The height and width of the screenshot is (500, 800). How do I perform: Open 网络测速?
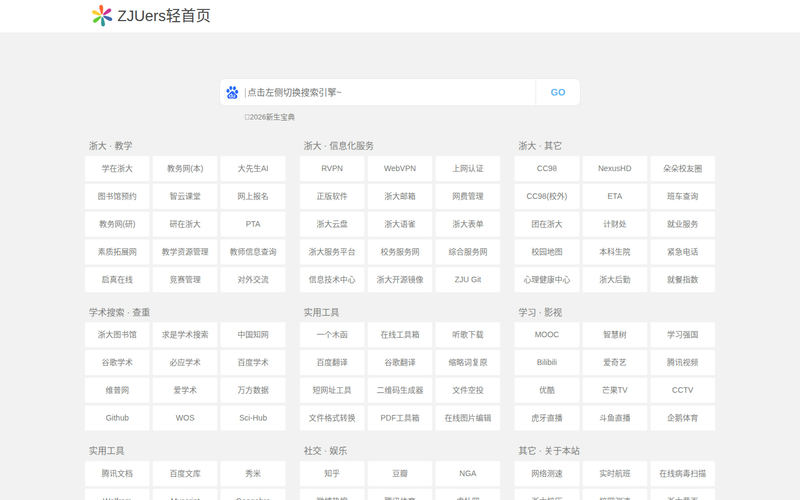point(547,473)
